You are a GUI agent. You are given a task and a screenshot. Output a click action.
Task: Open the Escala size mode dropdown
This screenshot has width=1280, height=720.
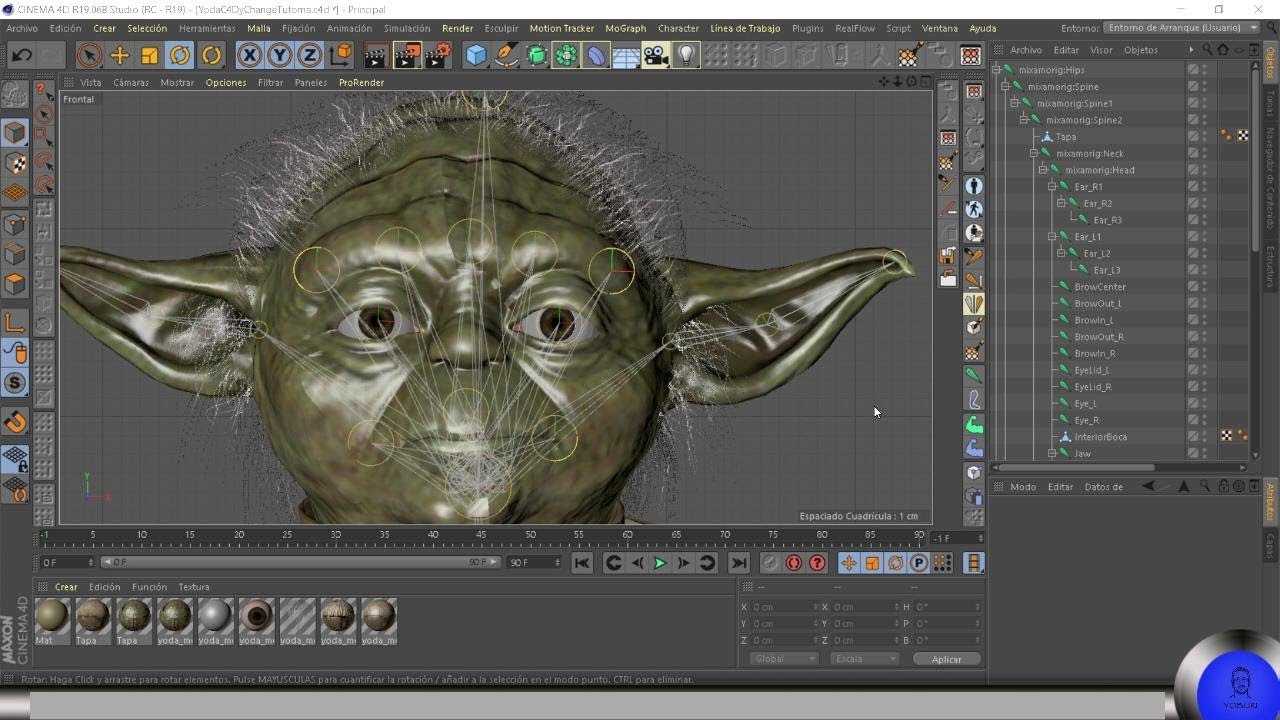coord(864,659)
